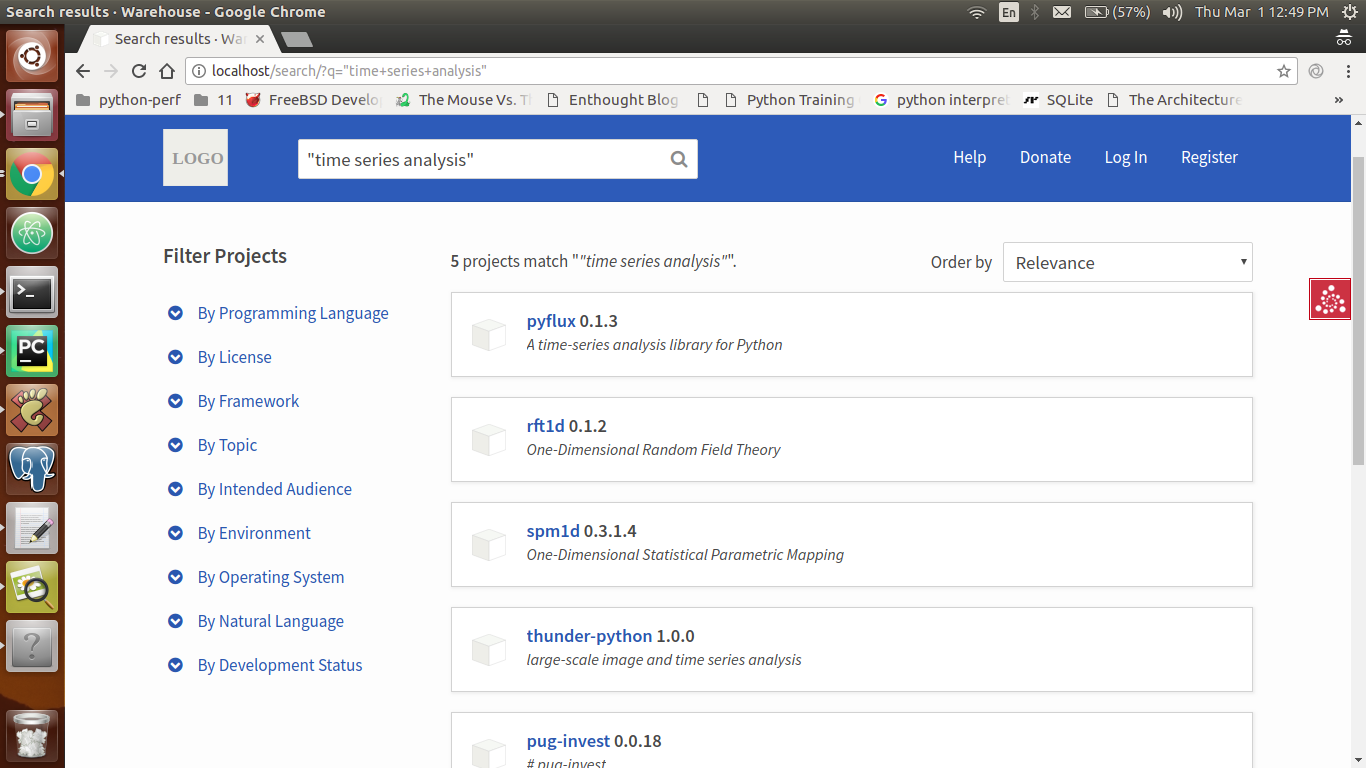Image resolution: width=1366 pixels, height=768 pixels.
Task: Launch PyCharm from the launcher
Action: point(32,351)
